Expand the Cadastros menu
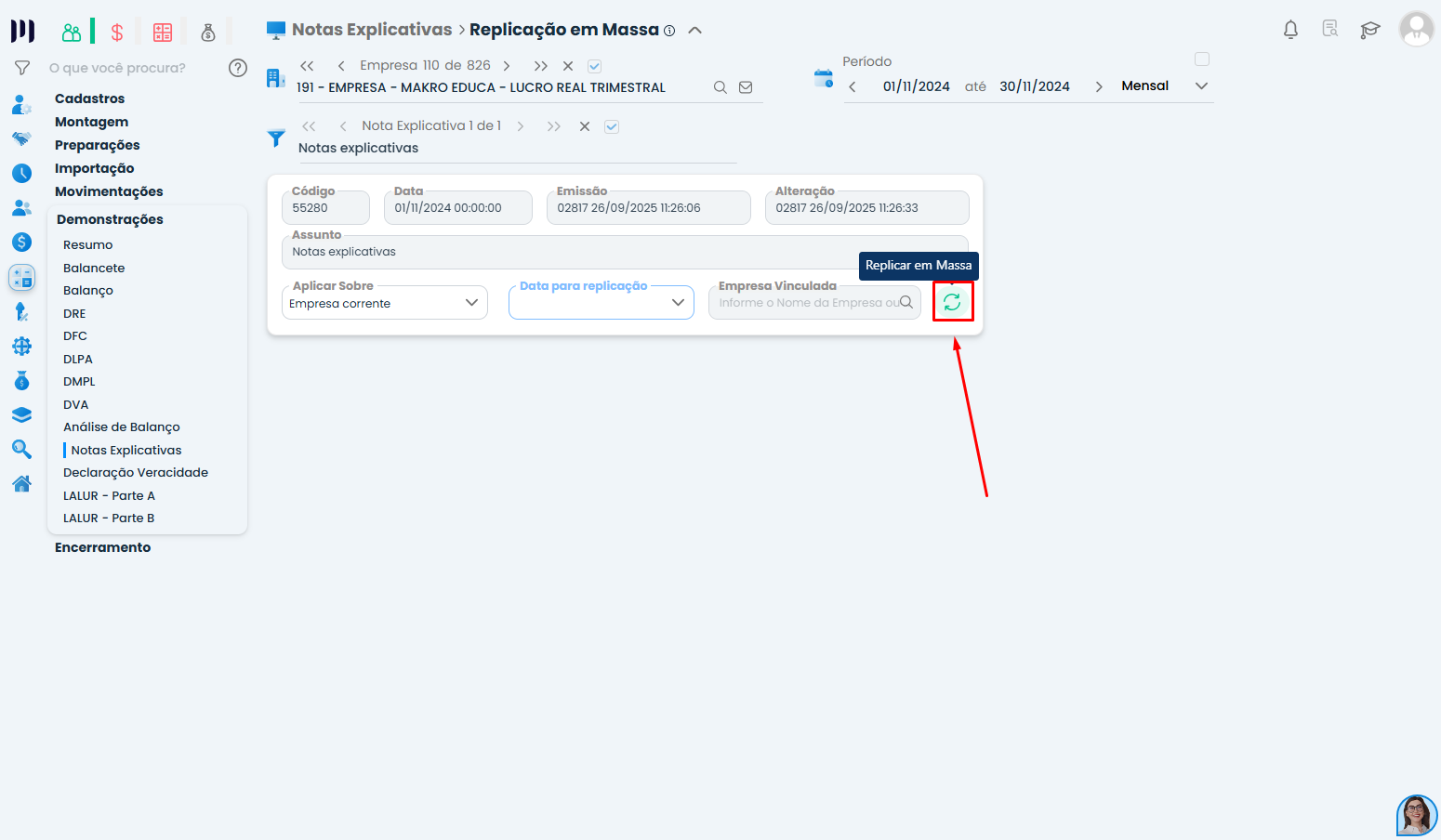The height and width of the screenshot is (840, 1441). coord(89,98)
